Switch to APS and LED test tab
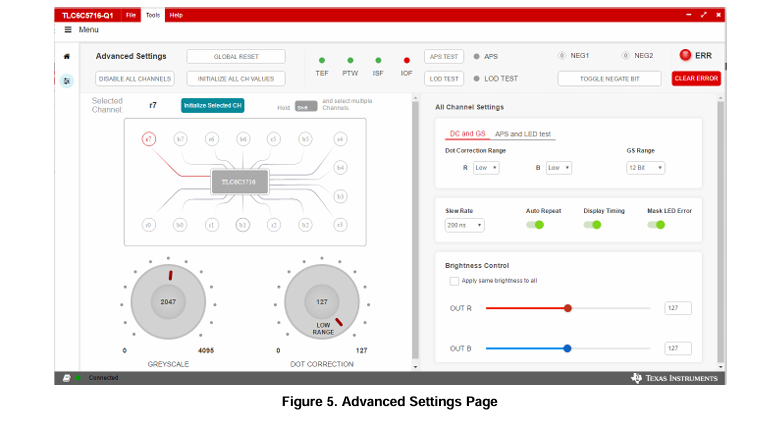This screenshot has width=767, height=428. tap(522, 134)
